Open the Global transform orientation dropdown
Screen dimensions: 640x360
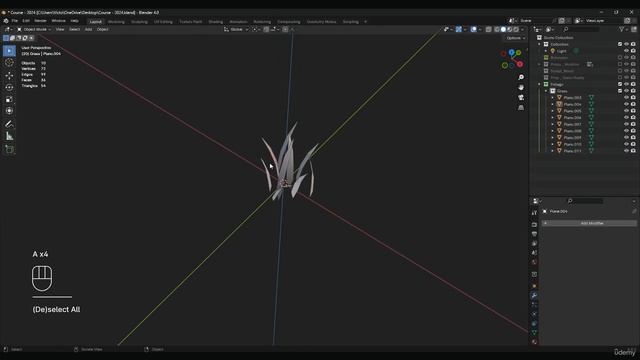[x=236, y=29]
